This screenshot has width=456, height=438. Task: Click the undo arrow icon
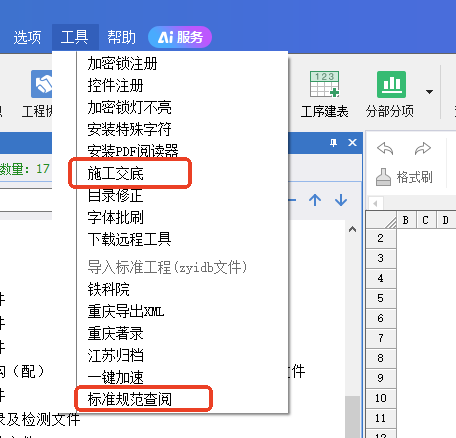point(385,149)
